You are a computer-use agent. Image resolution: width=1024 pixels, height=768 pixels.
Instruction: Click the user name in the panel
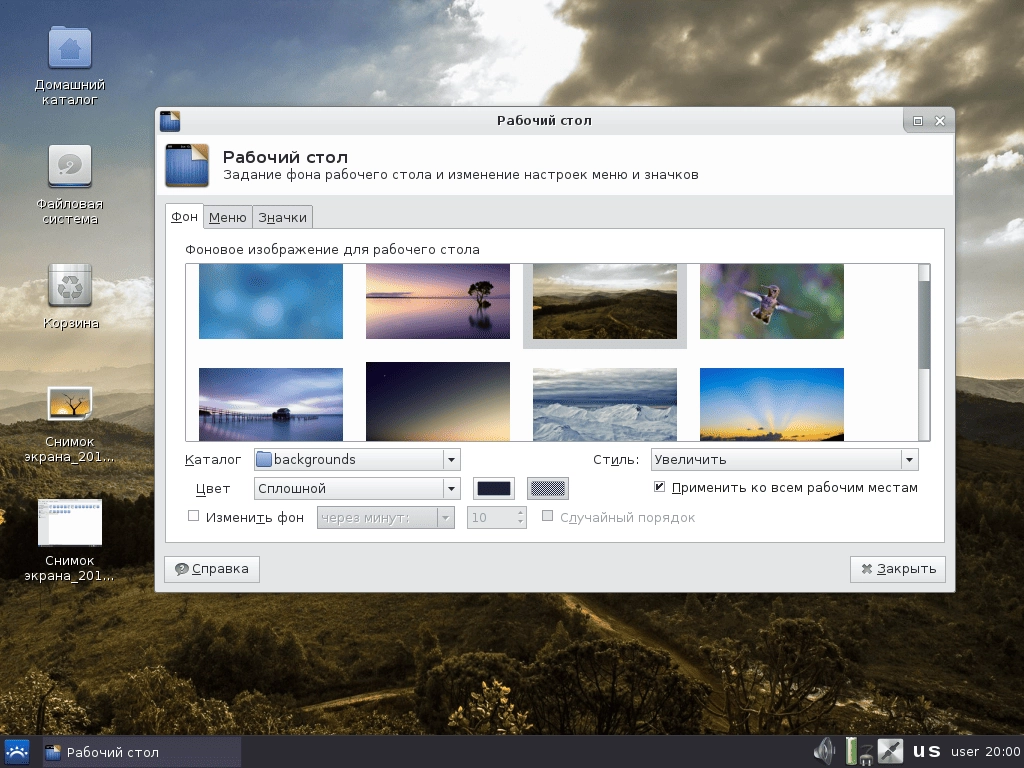[x=965, y=752]
